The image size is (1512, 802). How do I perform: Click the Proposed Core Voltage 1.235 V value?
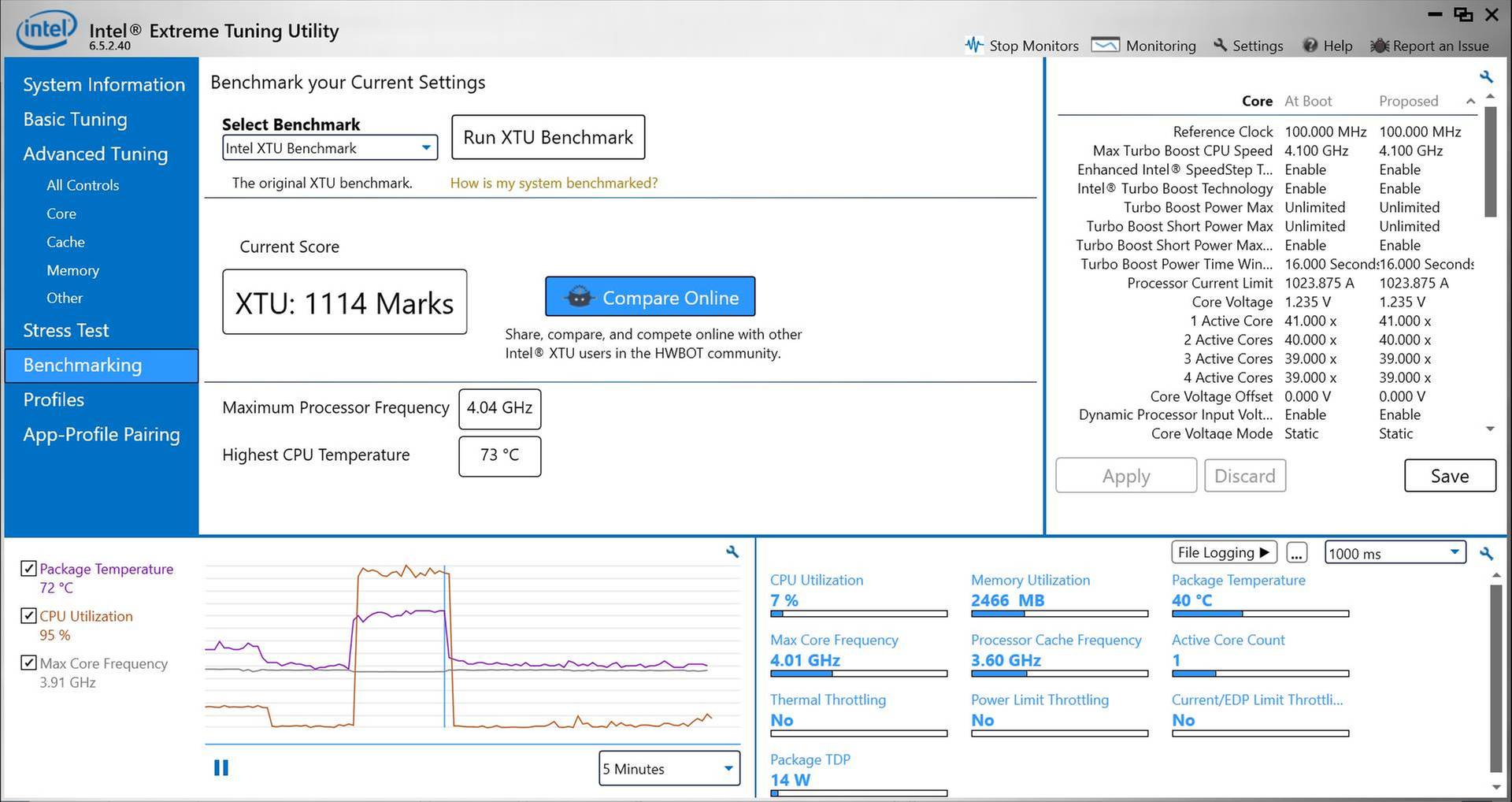(1402, 302)
